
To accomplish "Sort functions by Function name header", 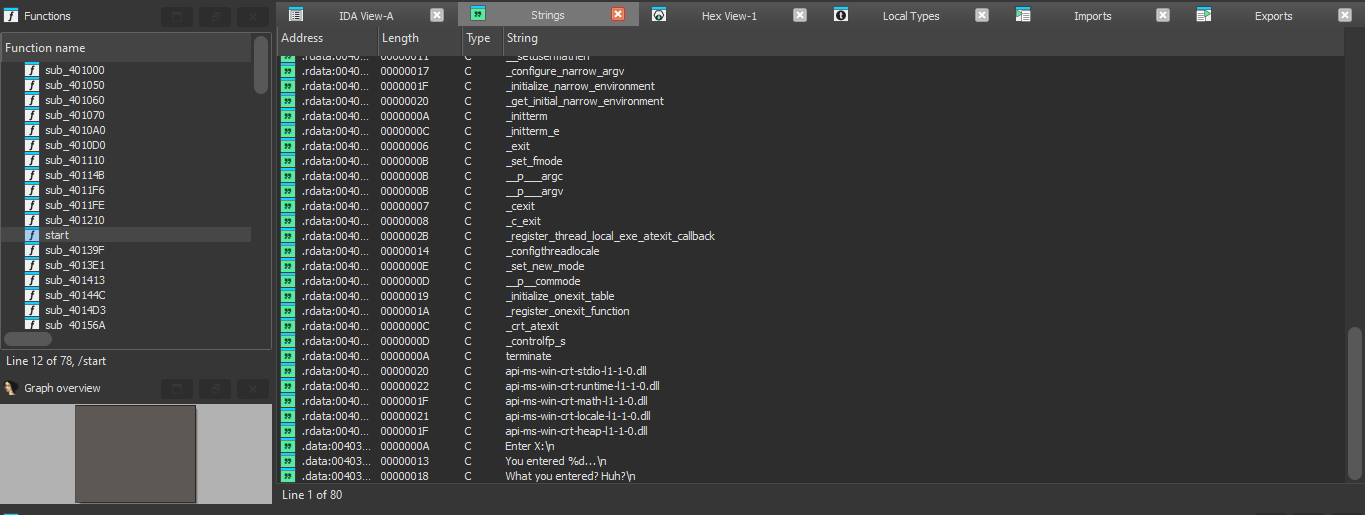I will point(125,48).
